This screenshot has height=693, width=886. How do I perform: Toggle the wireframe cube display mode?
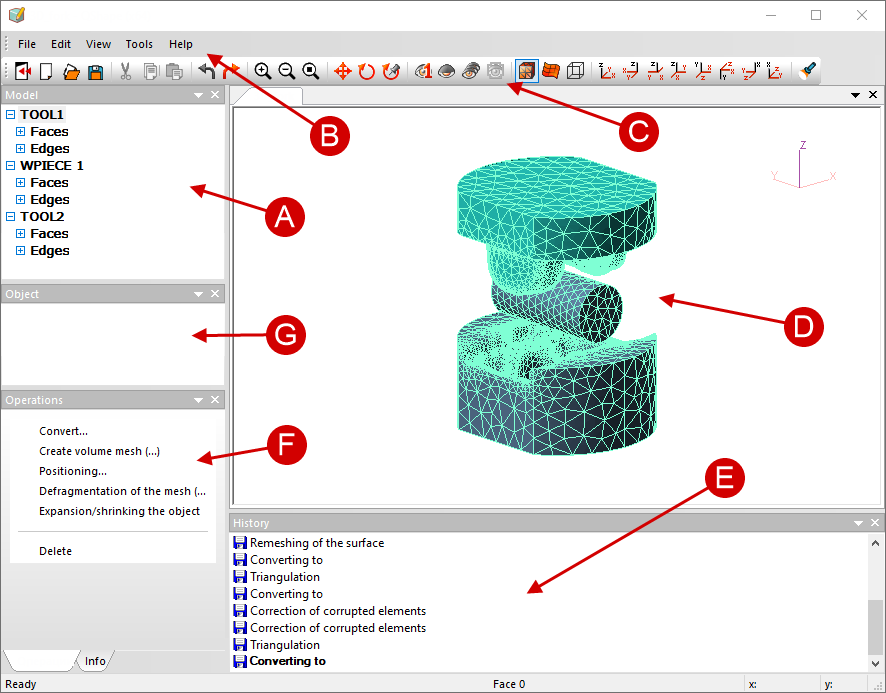pyautogui.click(x=575, y=71)
